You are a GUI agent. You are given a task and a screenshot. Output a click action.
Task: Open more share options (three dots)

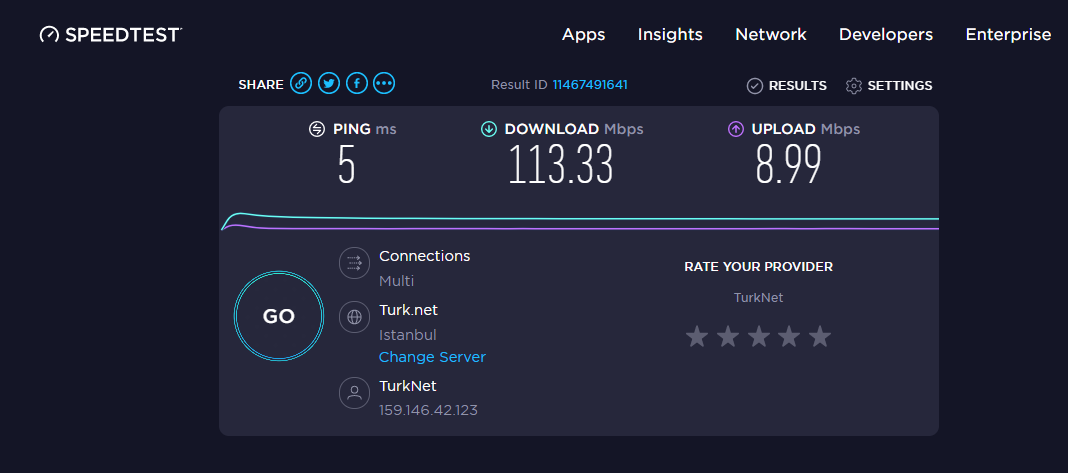click(x=384, y=84)
